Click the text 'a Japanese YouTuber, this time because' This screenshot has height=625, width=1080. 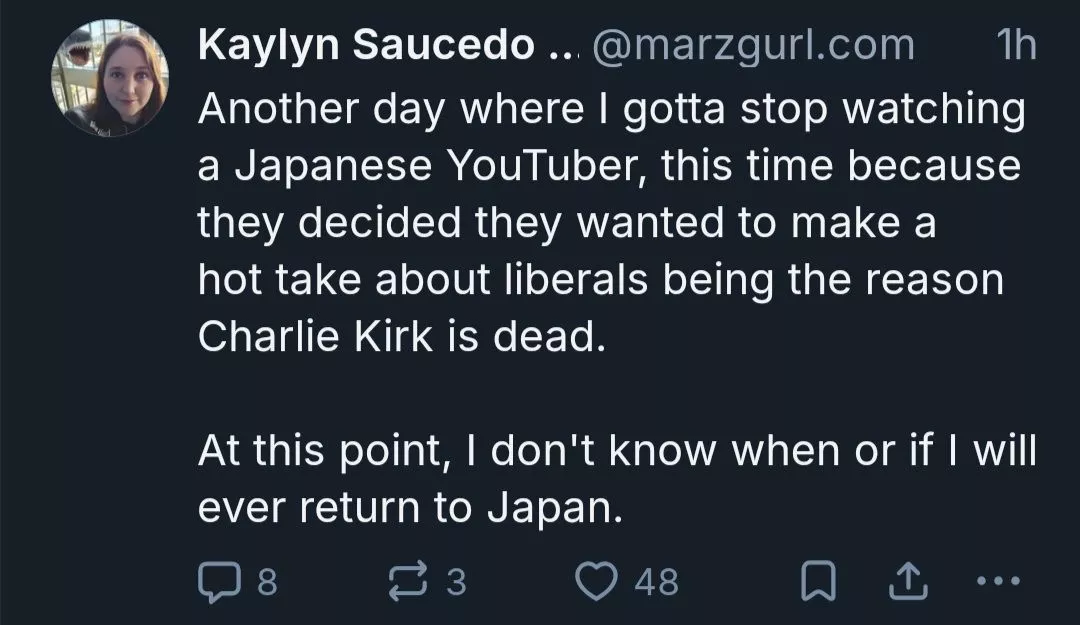click(x=610, y=167)
